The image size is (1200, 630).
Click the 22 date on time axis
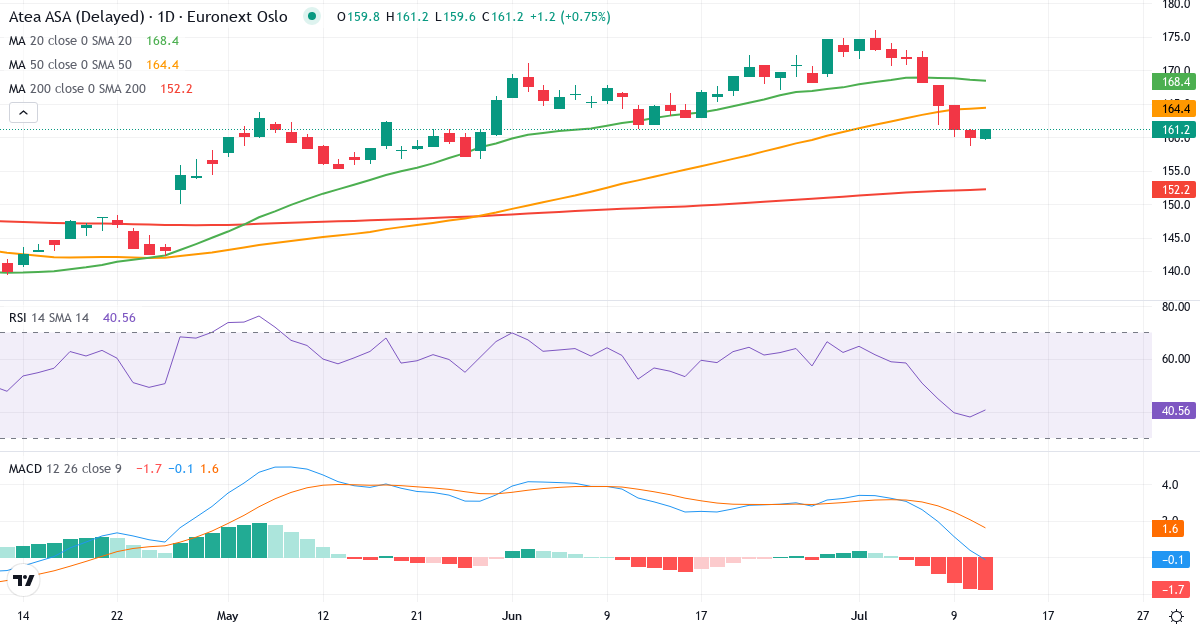(117, 614)
